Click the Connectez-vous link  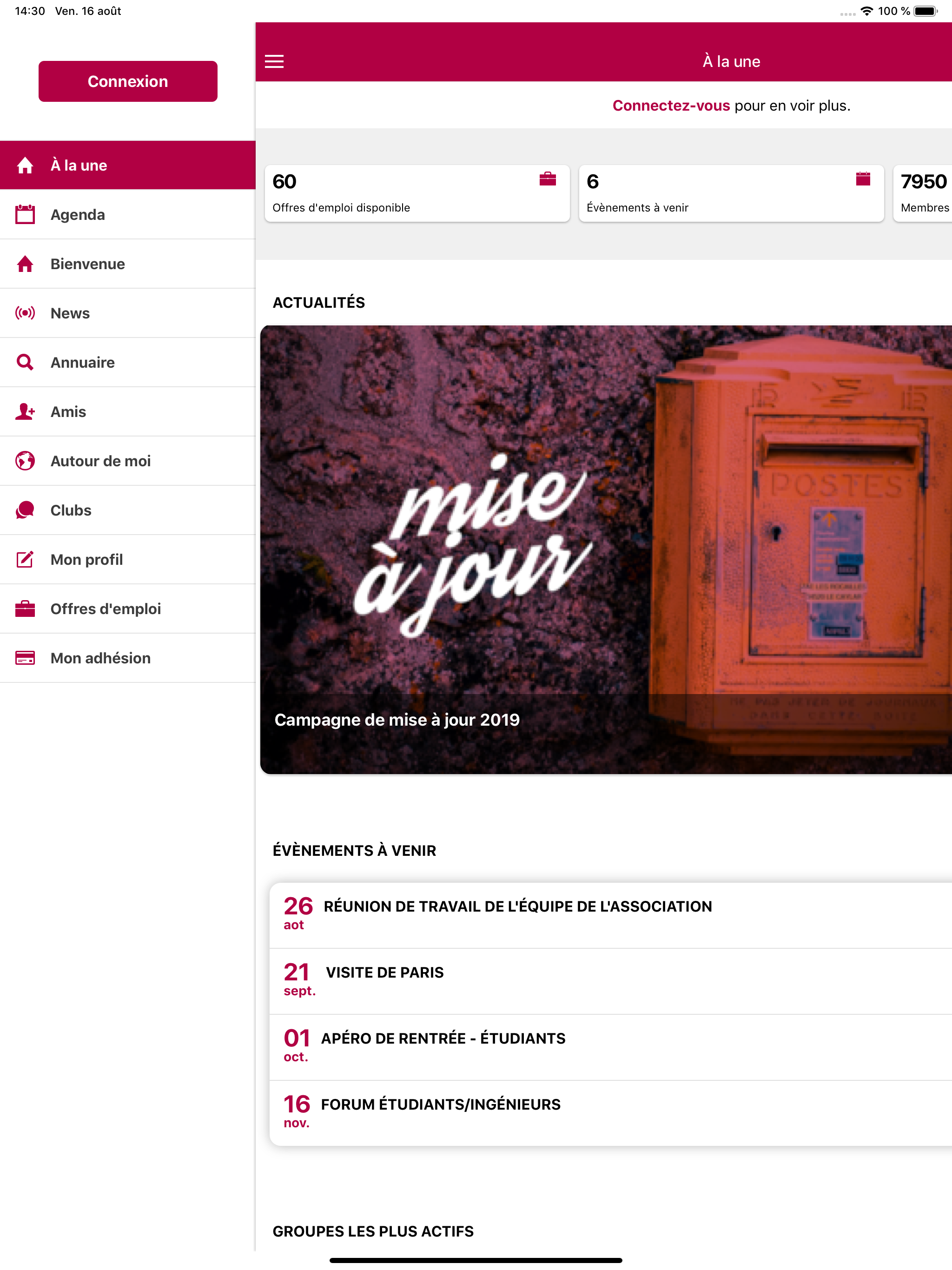coord(671,106)
